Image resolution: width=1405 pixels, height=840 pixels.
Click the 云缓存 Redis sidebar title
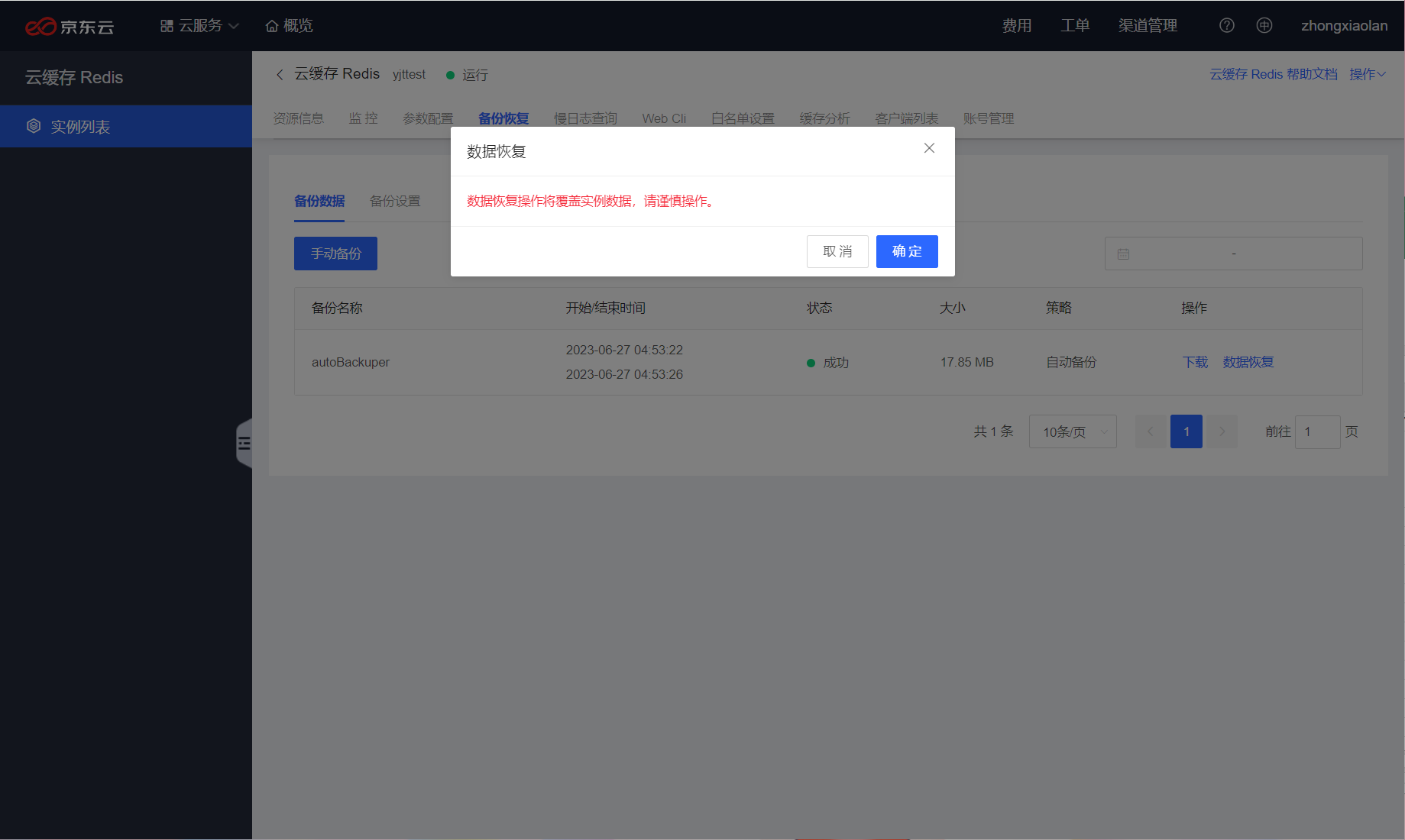(x=74, y=77)
